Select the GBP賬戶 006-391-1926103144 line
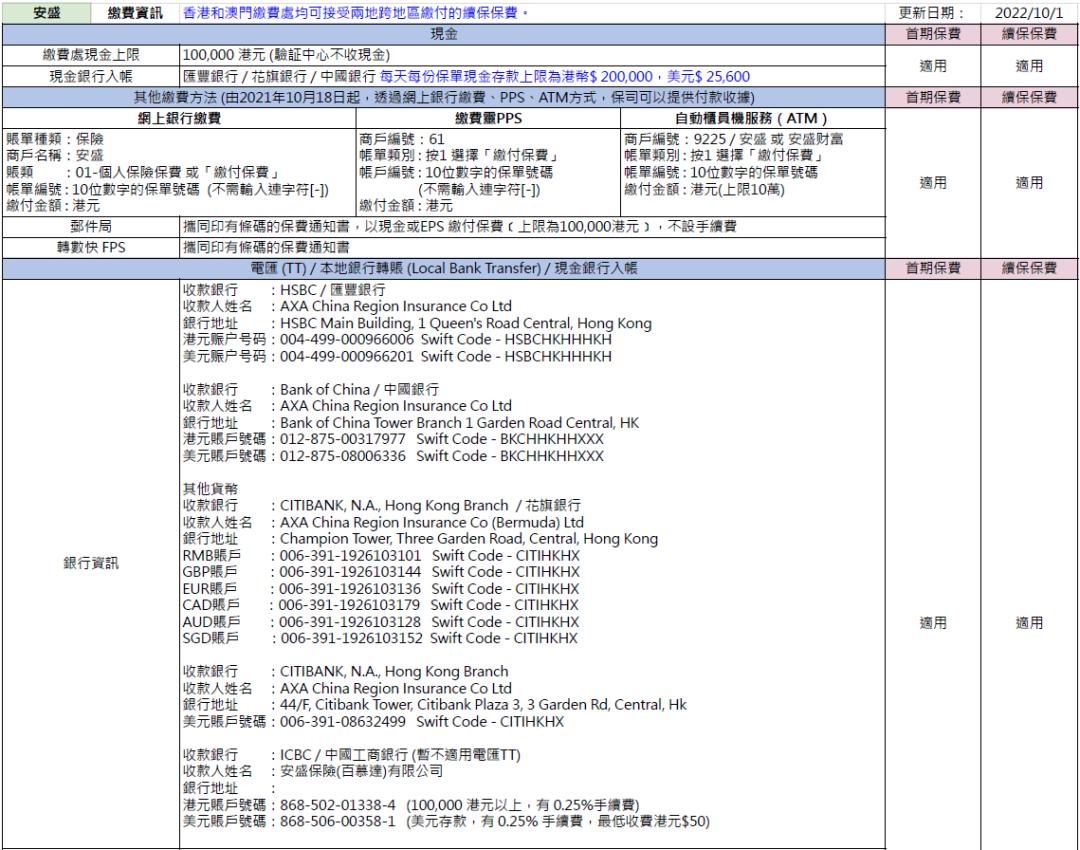The height and width of the screenshot is (850, 1080). point(381,572)
